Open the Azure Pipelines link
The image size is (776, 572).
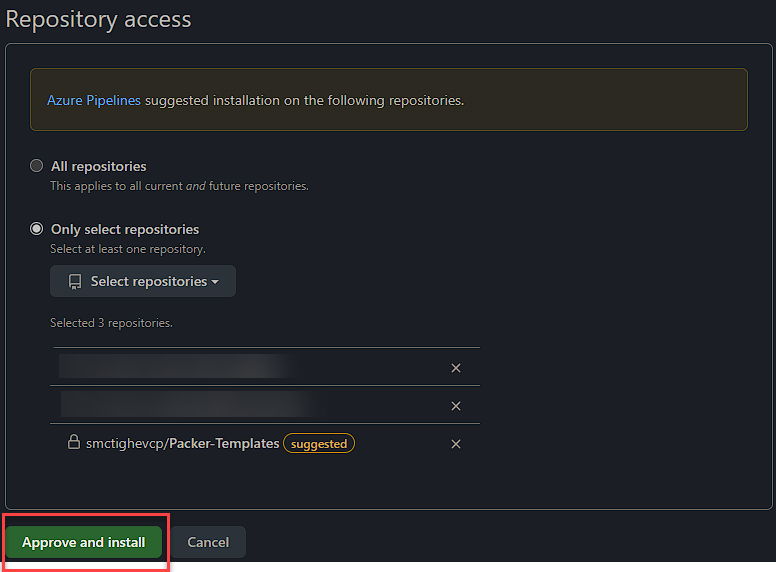coord(94,100)
